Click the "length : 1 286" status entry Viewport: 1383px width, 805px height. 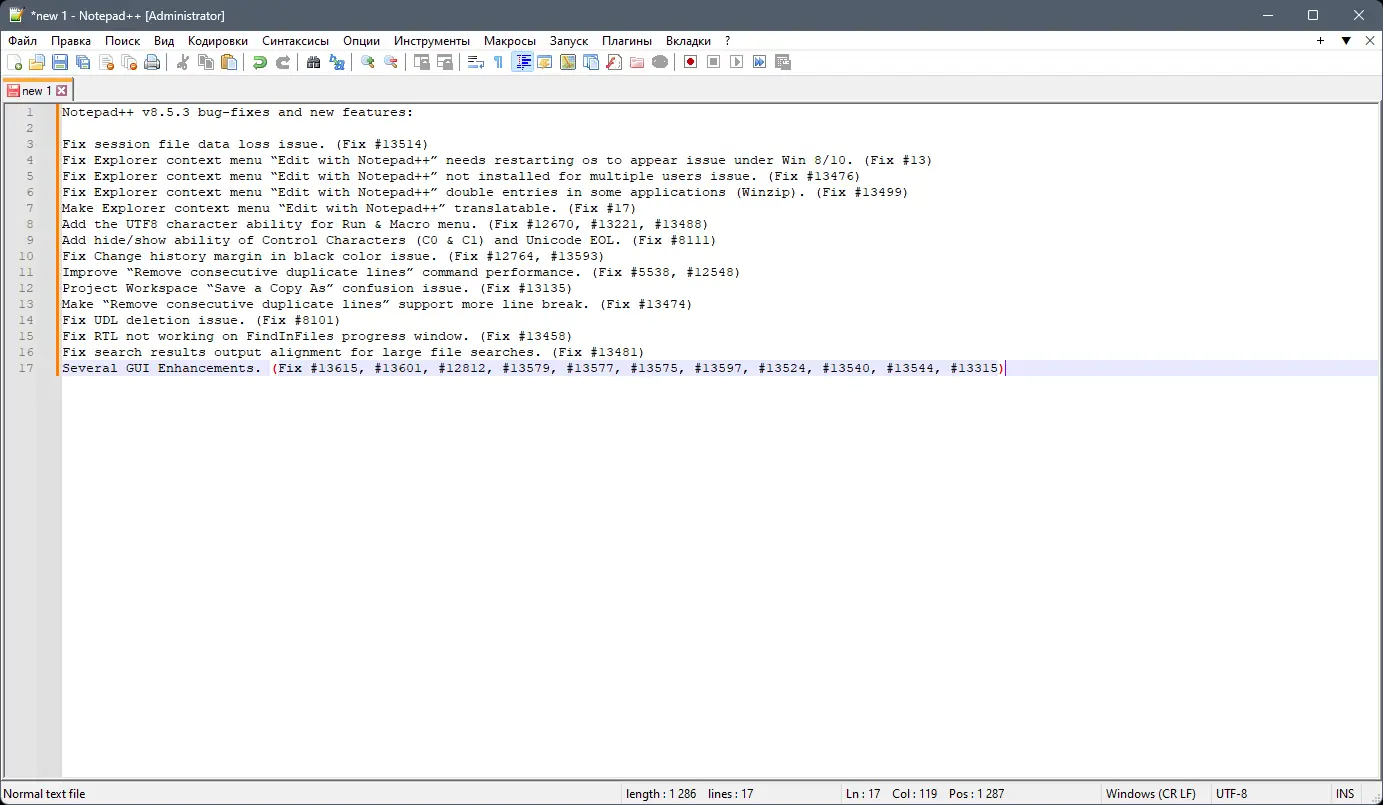[659, 794]
